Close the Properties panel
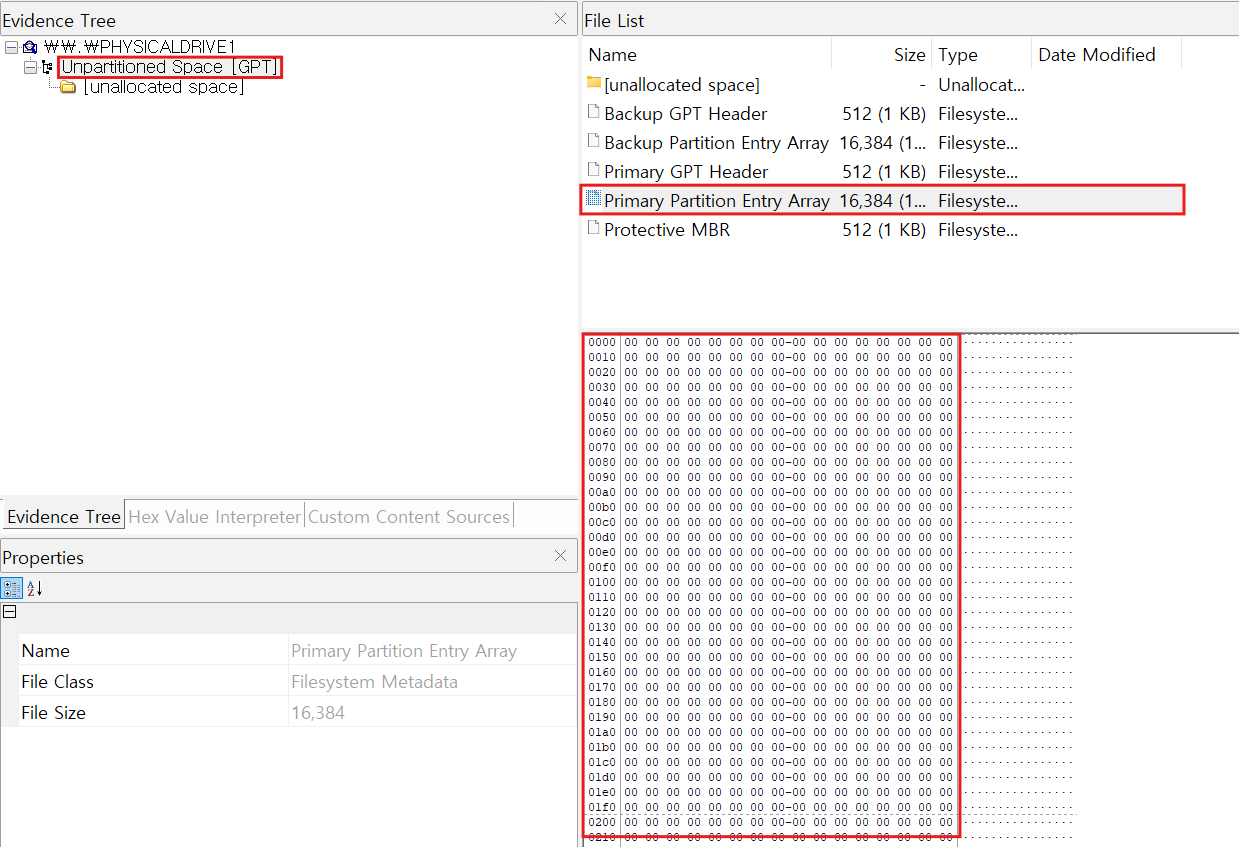 click(x=560, y=556)
